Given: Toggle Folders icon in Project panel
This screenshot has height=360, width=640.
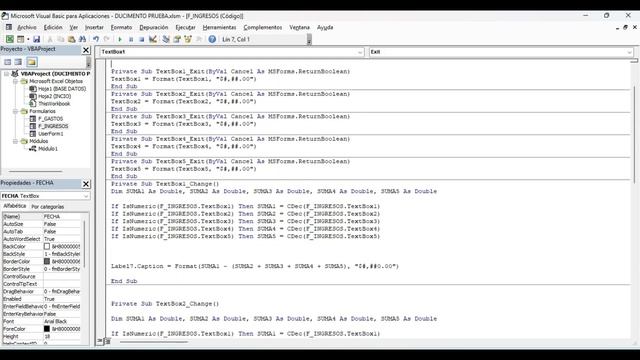Looking at the screenshot, I should point(32,62).
